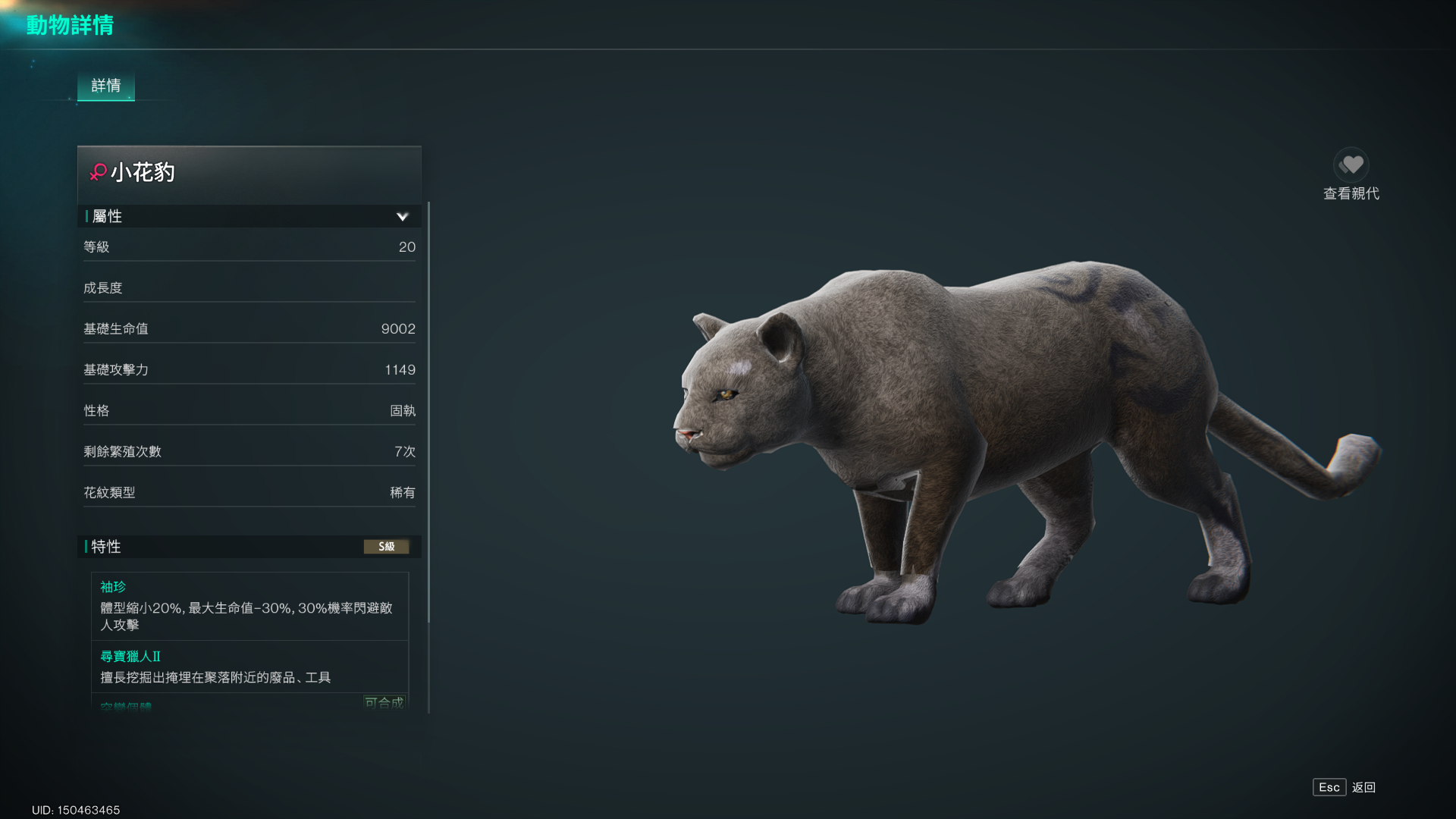
Task: Click the S級 trait rank badge
Action: pyautogui.click(x=387, y=547)
